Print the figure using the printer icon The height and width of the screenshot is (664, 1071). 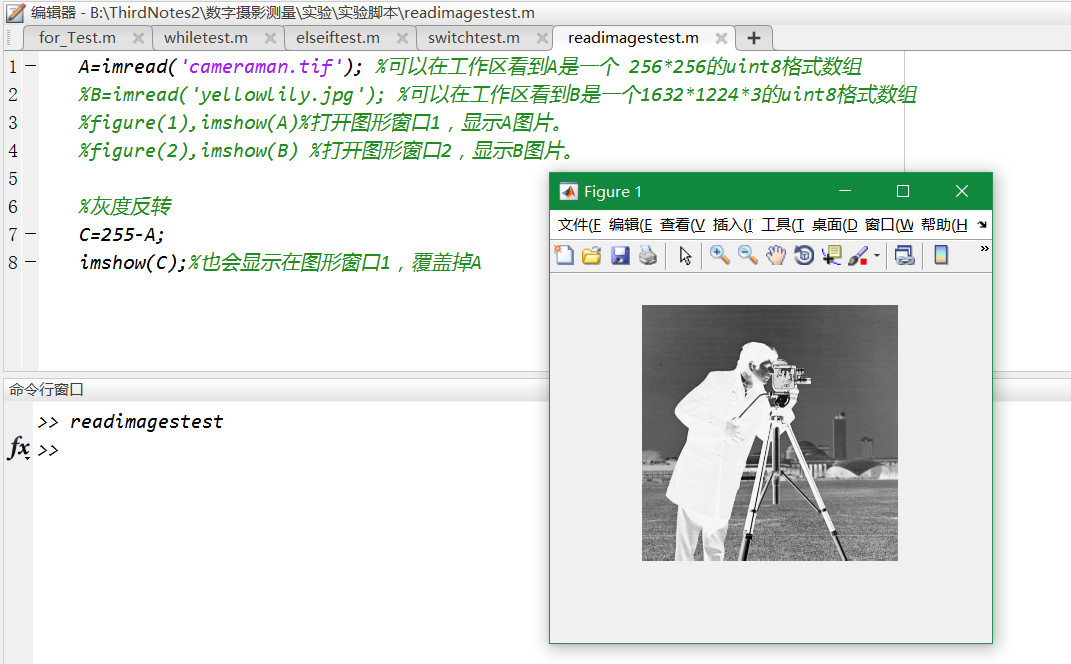(648, 255)
